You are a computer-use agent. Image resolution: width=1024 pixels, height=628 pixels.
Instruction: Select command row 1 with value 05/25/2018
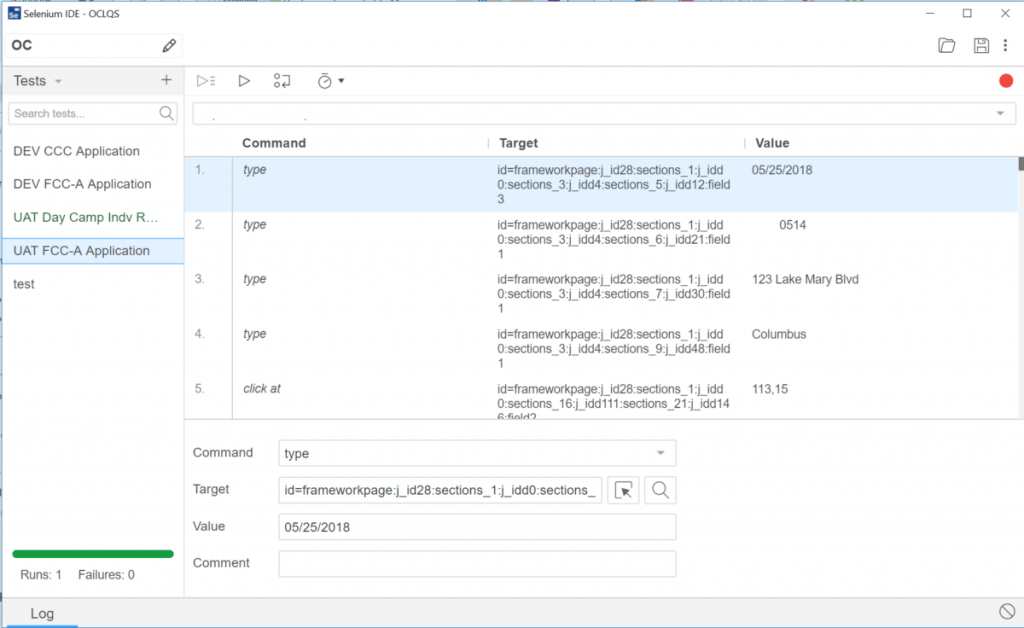coord(601,184)
